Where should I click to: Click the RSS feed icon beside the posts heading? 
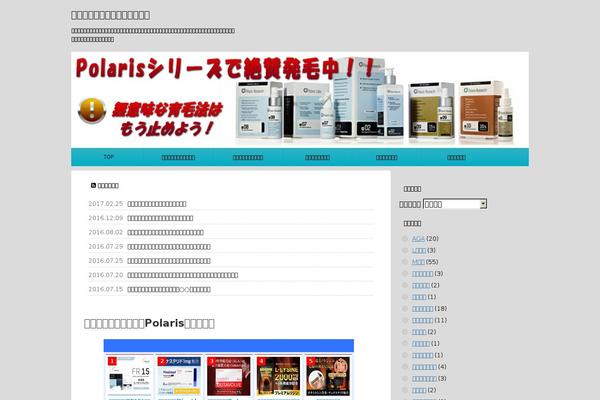click(93, 186)
